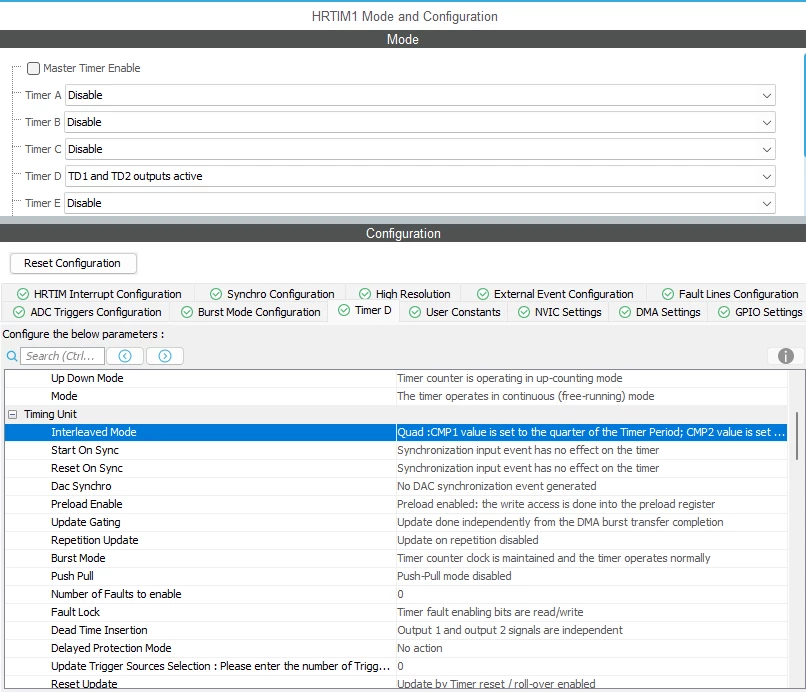
Task: Click the parameter search field
Action: coord(62,356)
